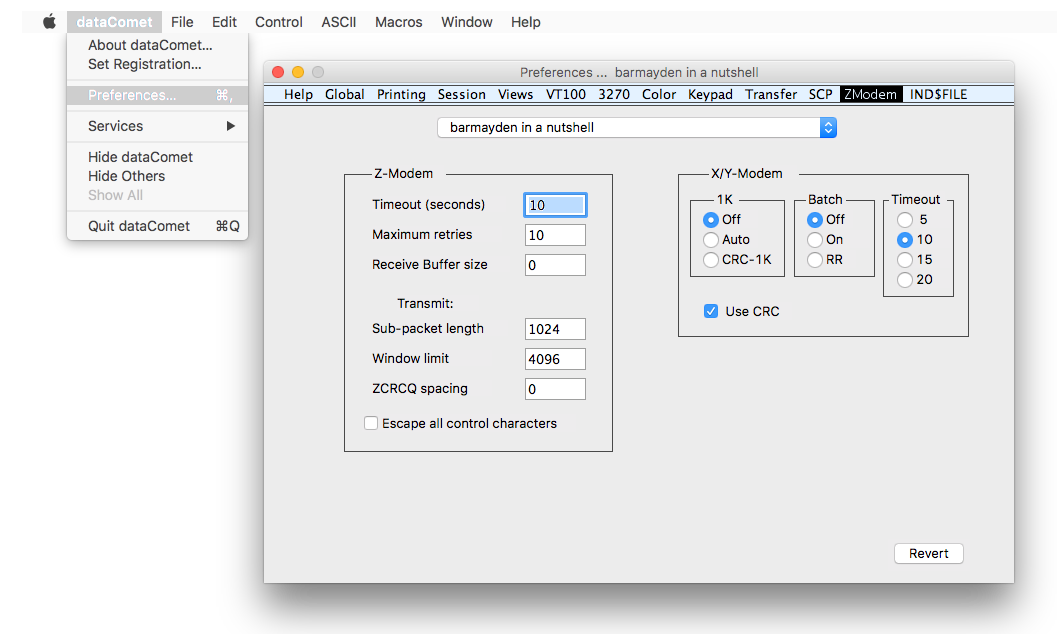Open the Control menu
The height and width of the screenshot is (634, 1057).
coord(278,22)
